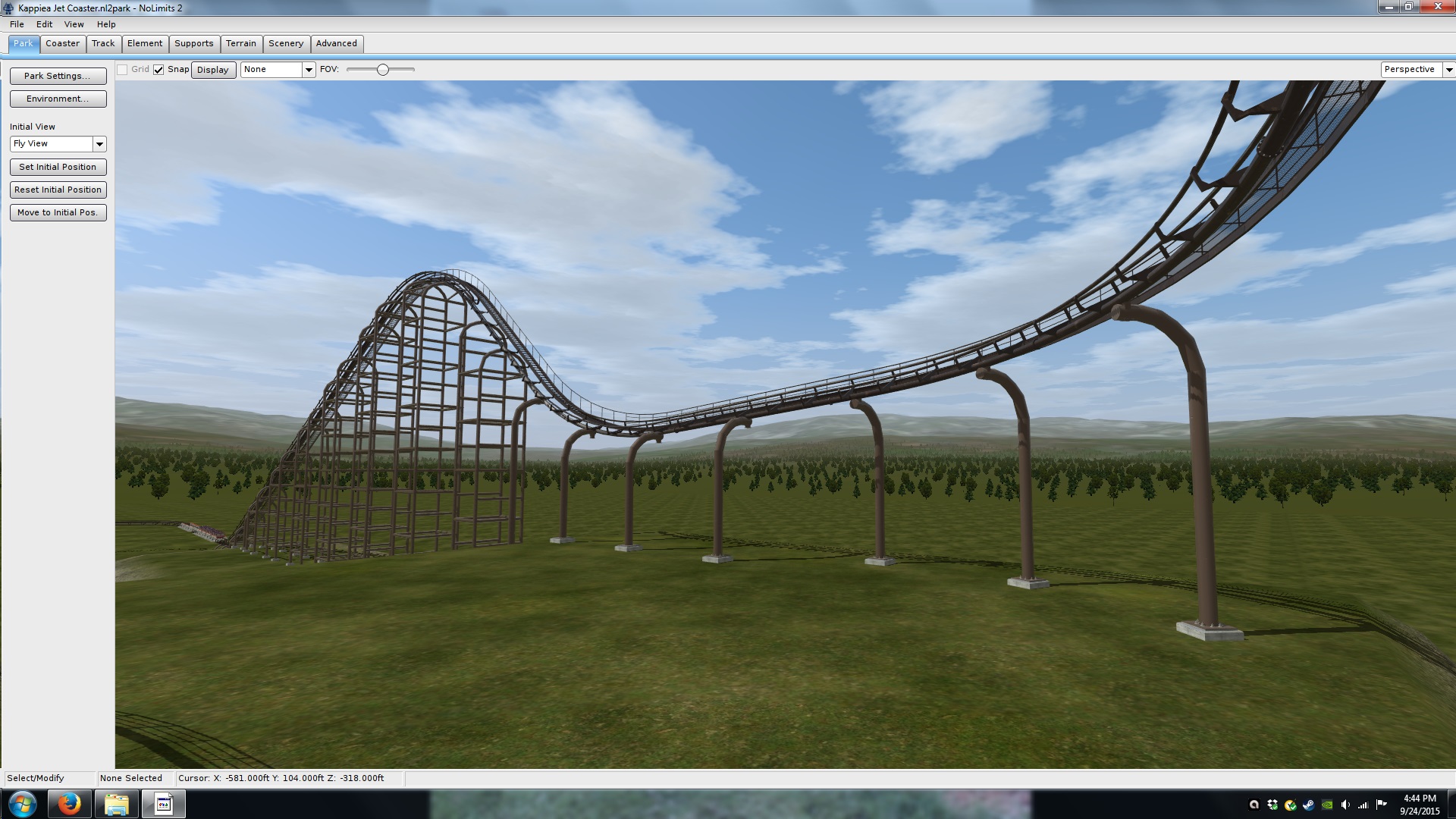The width and height of the screenshot is (1456, 819).
Task: Open the Edit menu
Action: coord(44,24)
